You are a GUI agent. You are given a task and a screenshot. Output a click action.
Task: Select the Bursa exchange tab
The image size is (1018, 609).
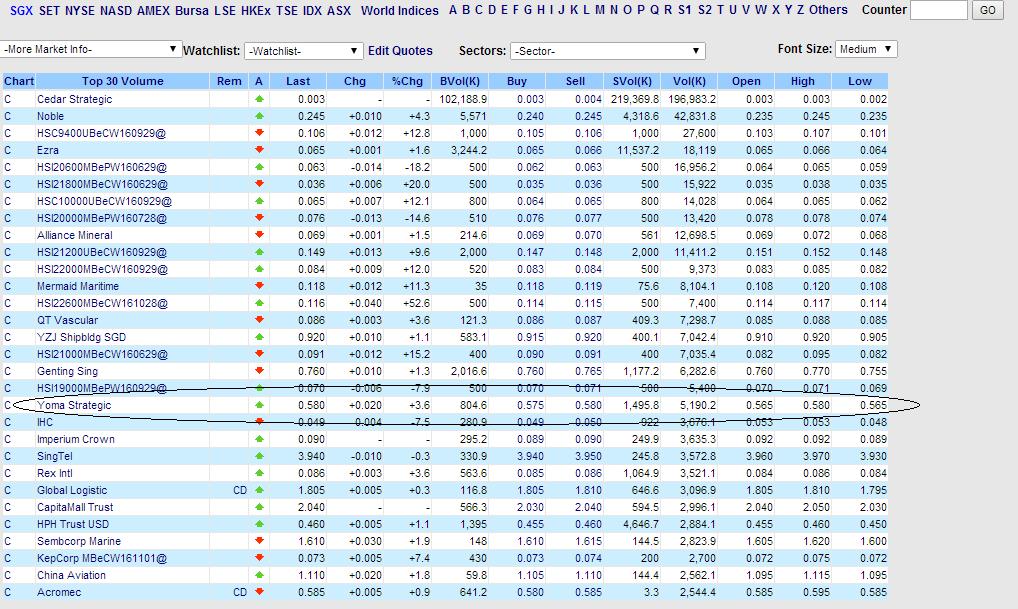click(192, 10)
